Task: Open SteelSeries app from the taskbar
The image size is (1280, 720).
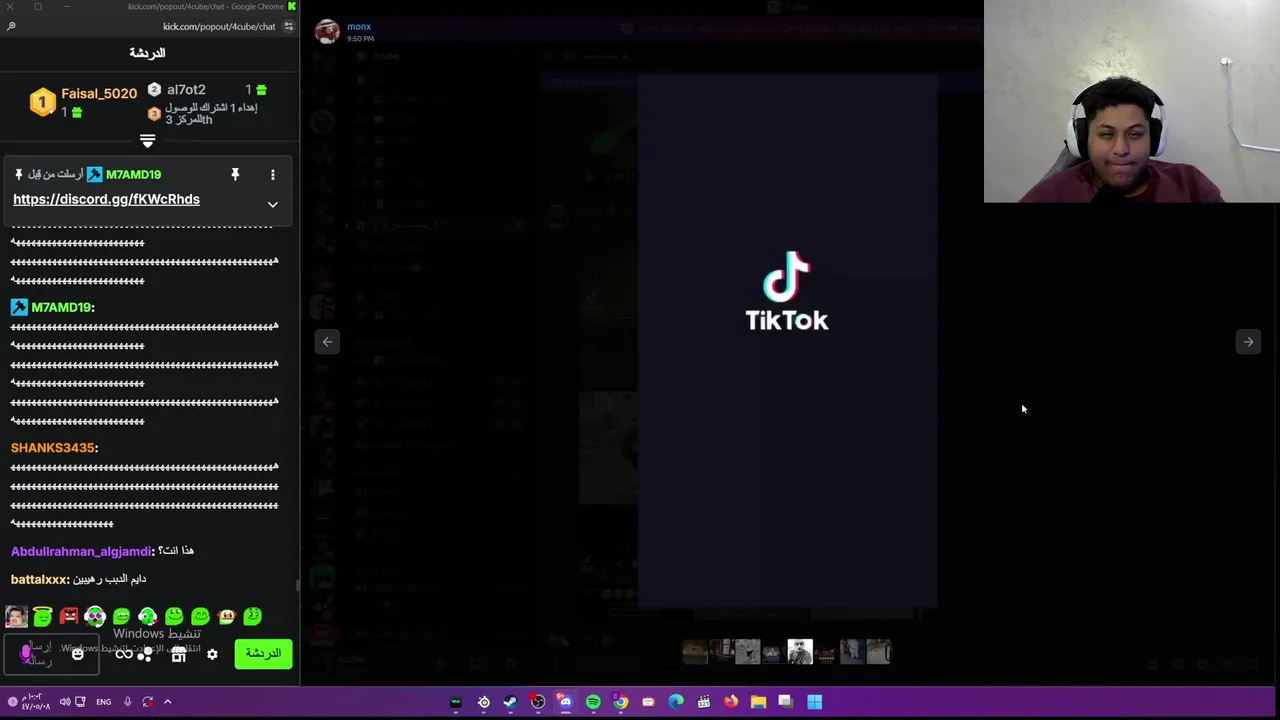Action: tap(483, 702)
